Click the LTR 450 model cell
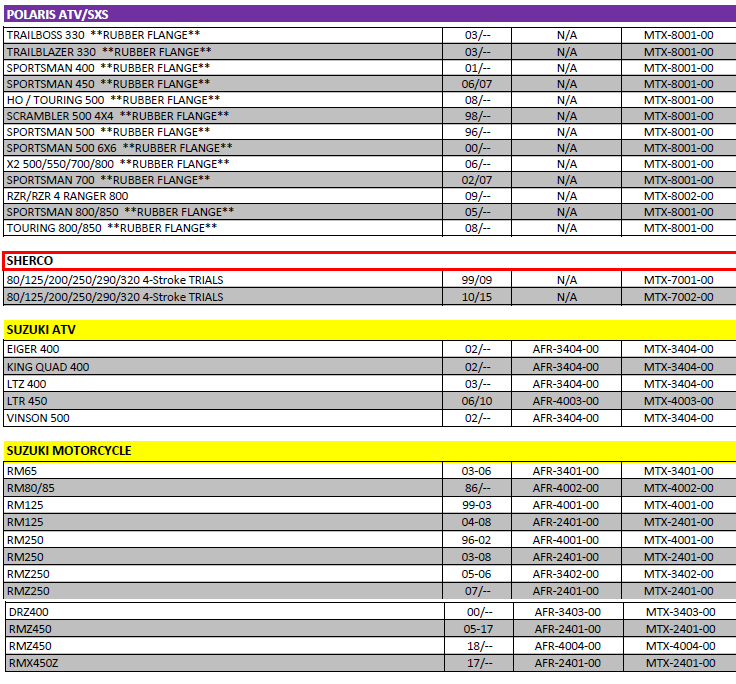Image resolution: width=736 pixels, height=684 pixels. tap(223, 401)
